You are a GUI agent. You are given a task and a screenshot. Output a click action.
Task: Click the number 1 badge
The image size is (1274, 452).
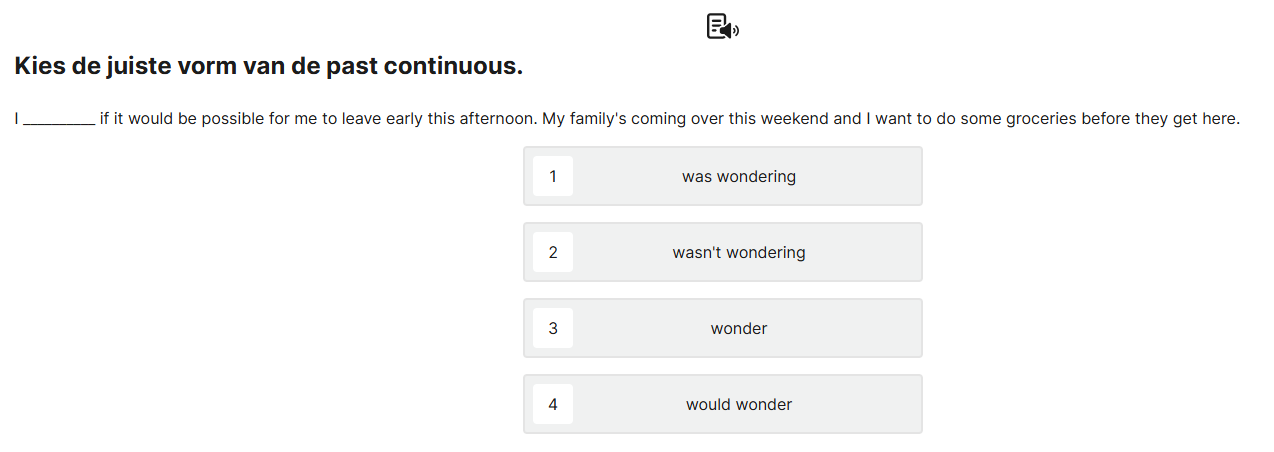(x=553, y=177)
